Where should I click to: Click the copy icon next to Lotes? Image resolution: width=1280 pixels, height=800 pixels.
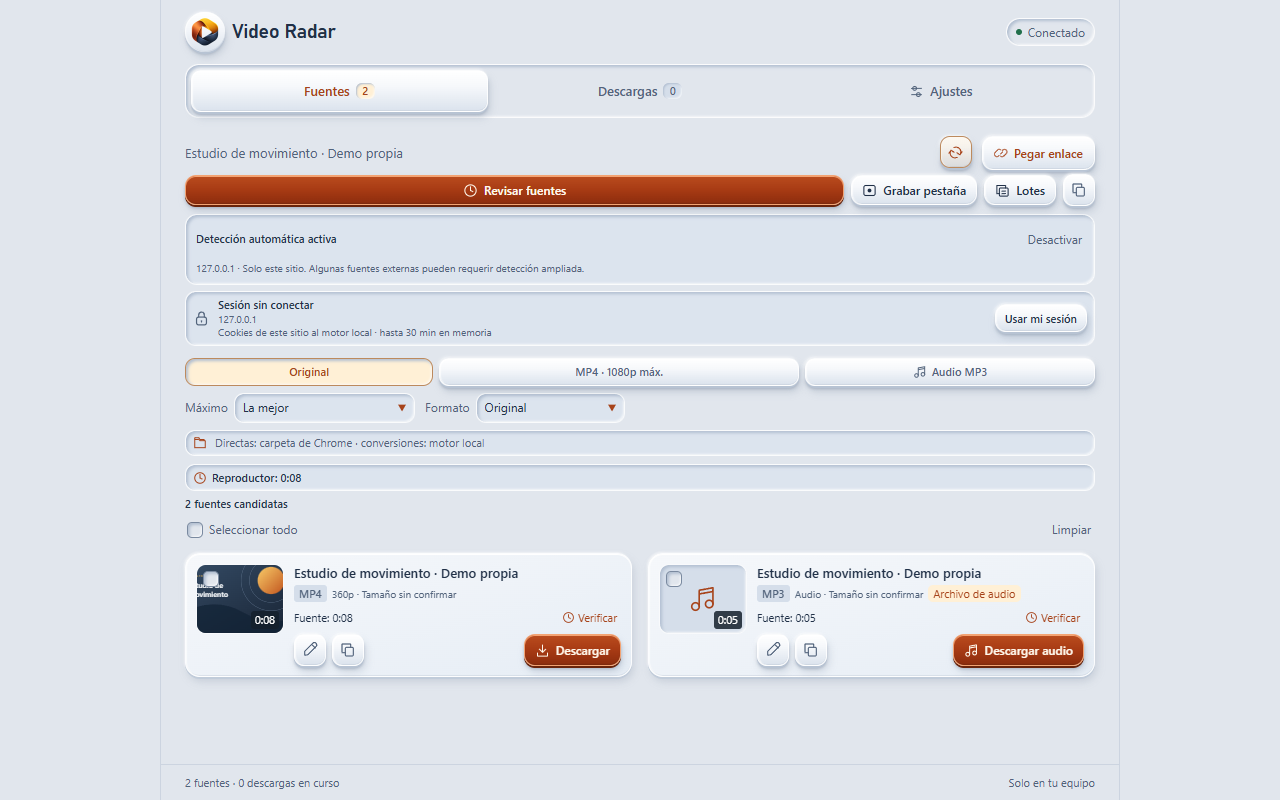(1079, 190)
